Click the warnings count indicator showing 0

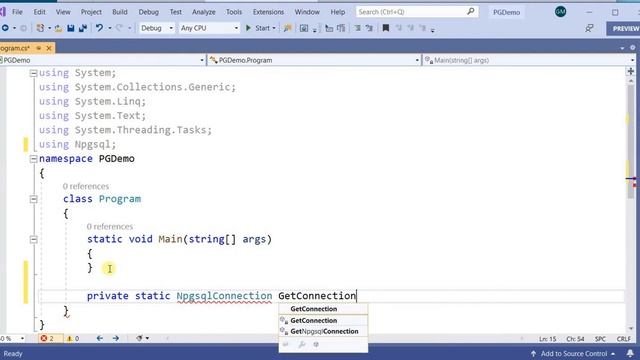point(73,338)
